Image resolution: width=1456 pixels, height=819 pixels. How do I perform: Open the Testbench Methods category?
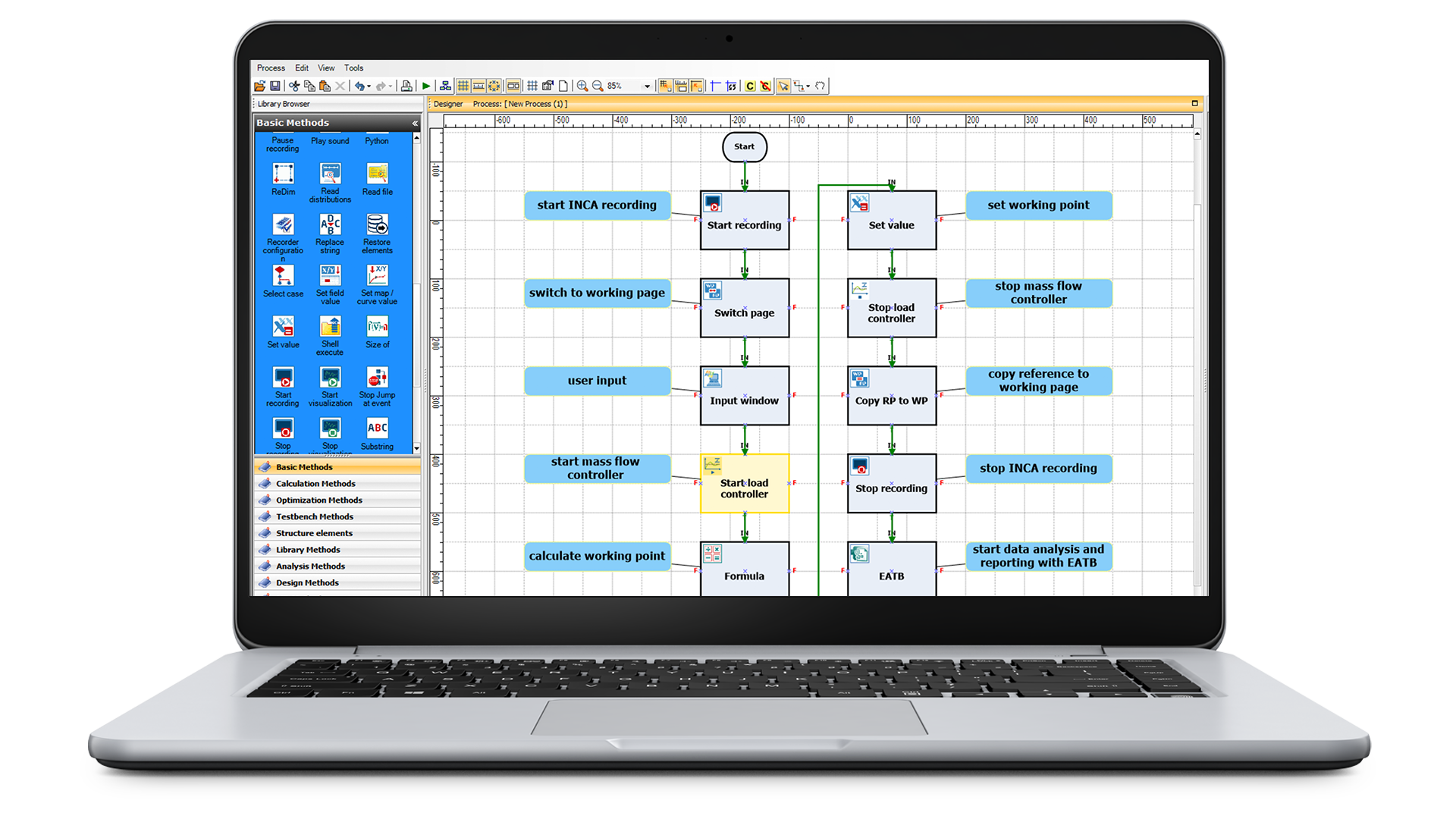[x=314, y=517]
